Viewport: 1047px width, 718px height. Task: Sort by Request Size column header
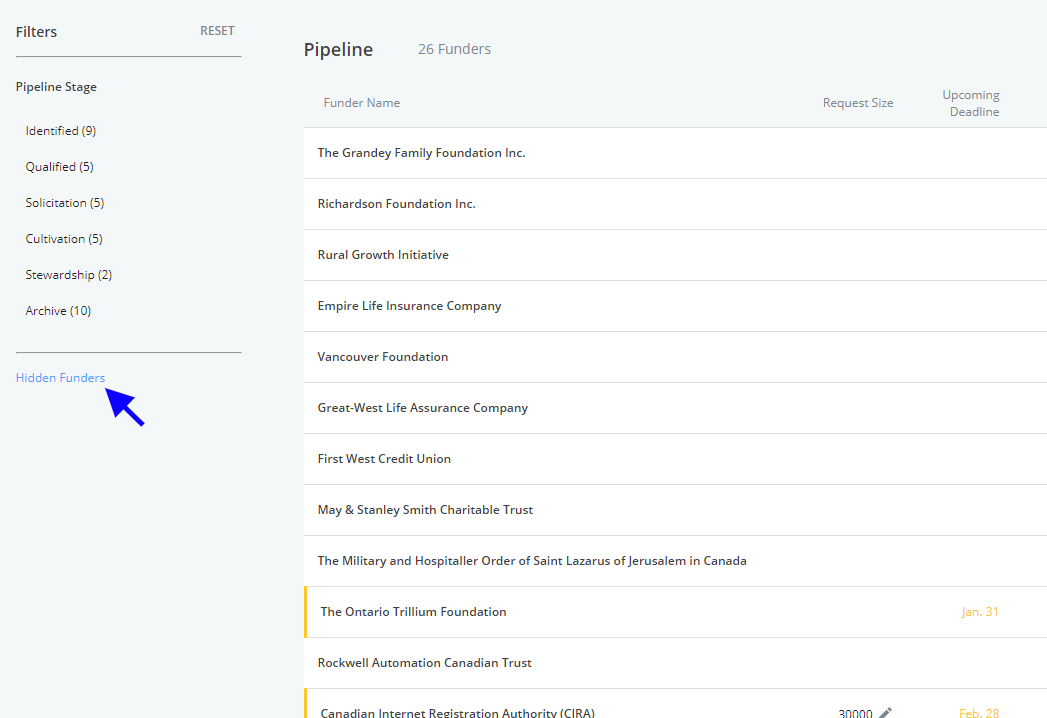(858, 103)
